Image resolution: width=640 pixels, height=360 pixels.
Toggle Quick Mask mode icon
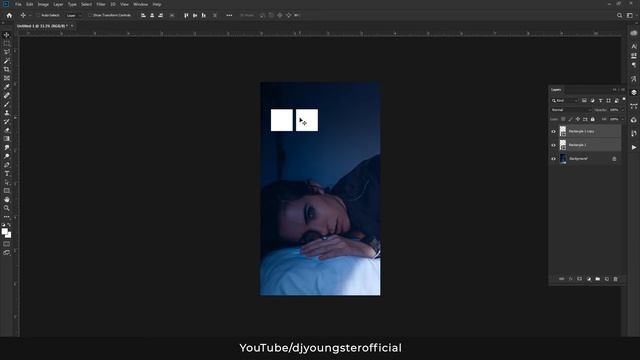click(x=7, y=244)
